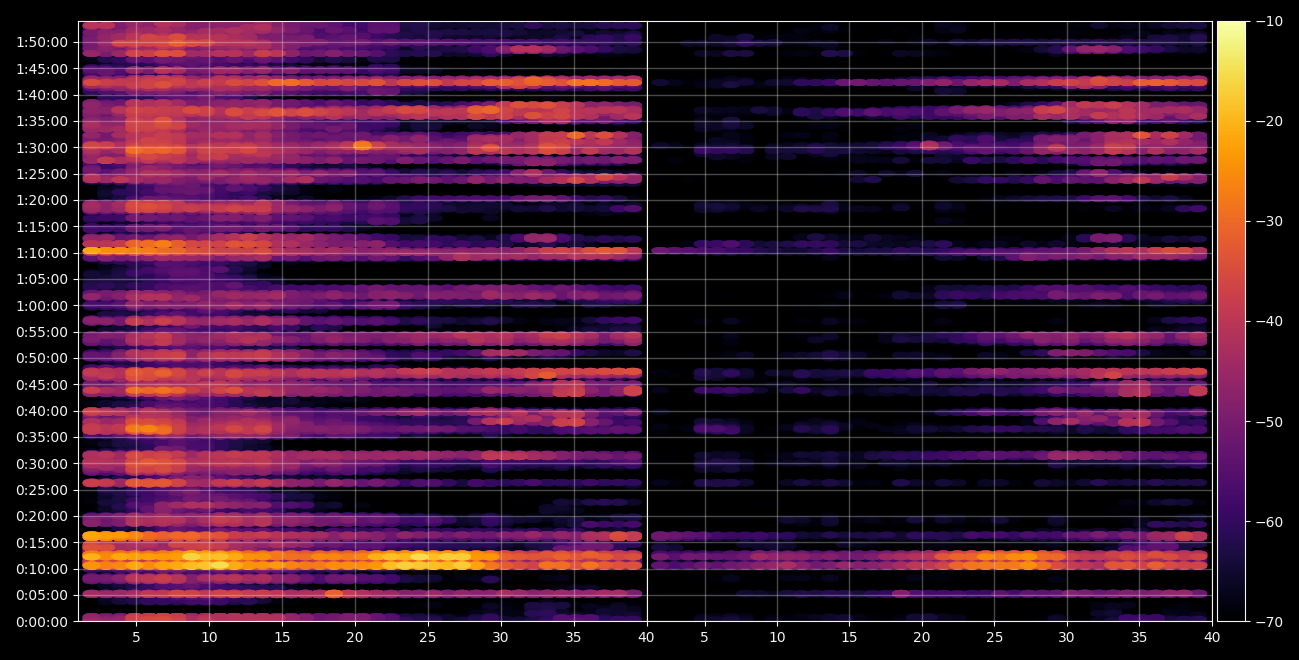Click the 1:40:00 time axis label
Image resolution: width=1299 pixels, height=660 pixels.
point(43,95)
